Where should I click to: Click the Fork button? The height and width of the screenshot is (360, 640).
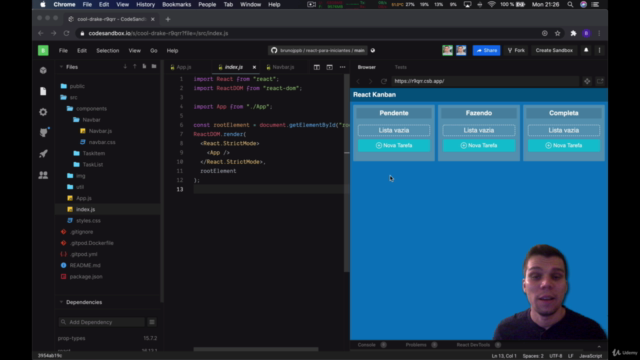tap(516, 50)
